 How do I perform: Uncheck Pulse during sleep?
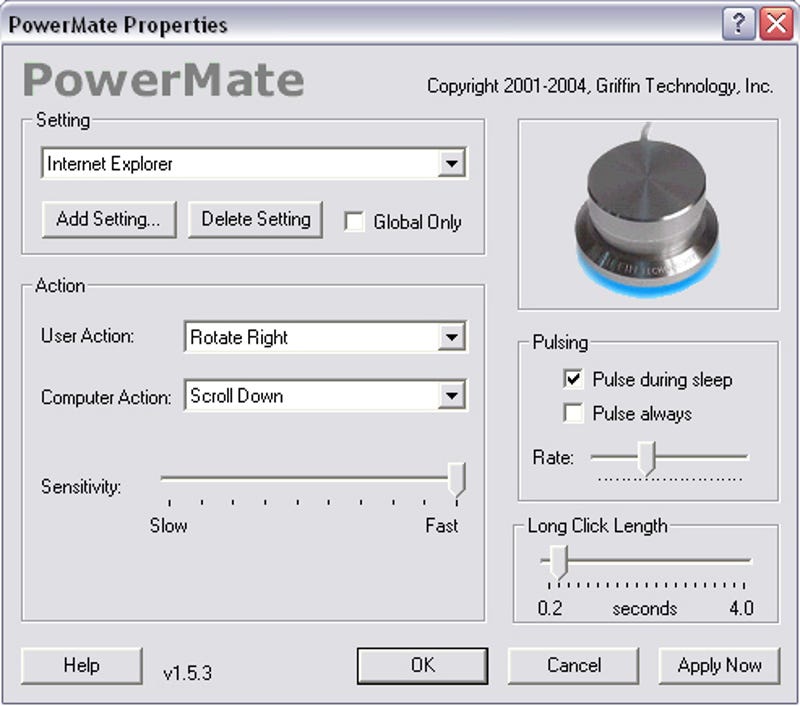pos(573,379)
